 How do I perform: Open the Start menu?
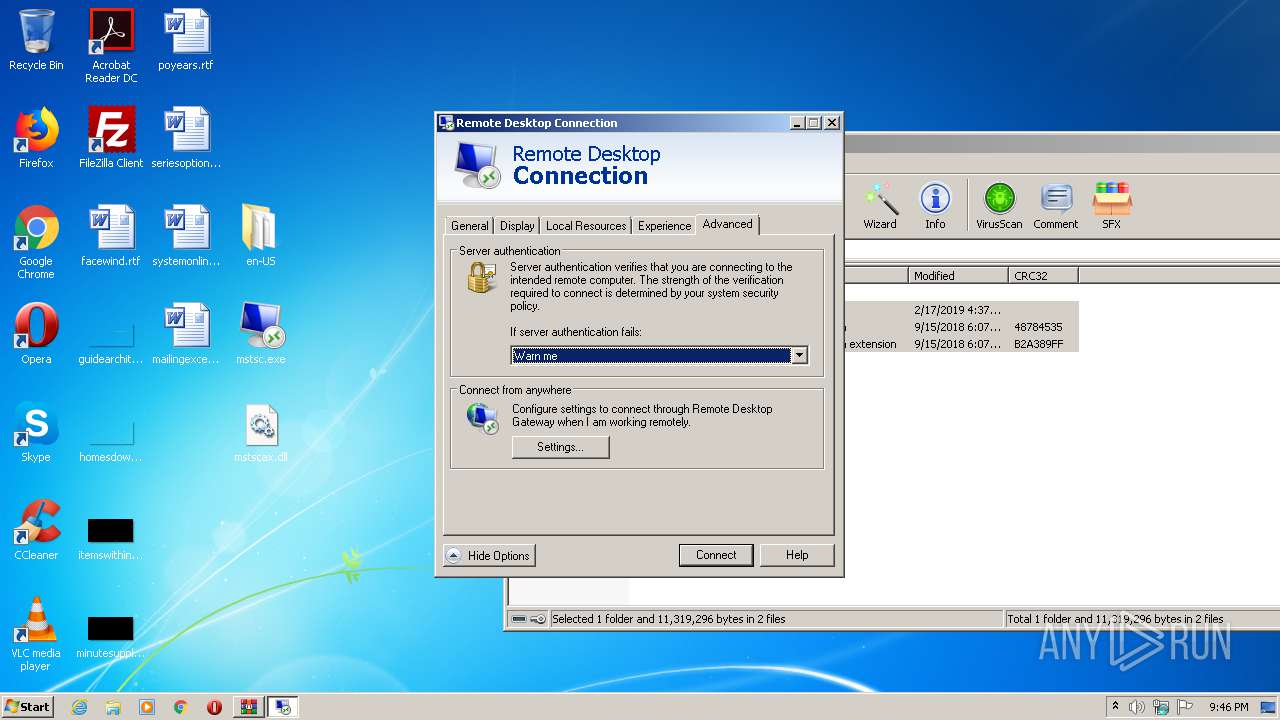point(27,707)
